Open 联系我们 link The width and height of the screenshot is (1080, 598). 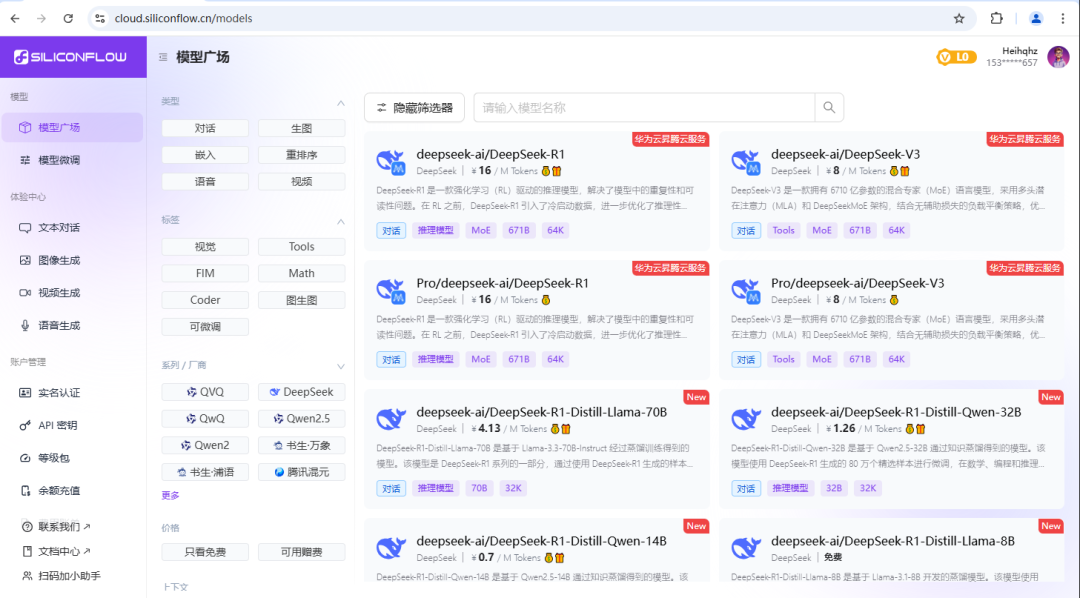pos(56,526)
